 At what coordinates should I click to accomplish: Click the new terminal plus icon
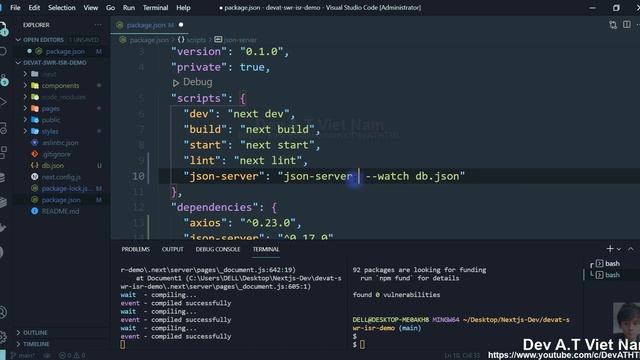coord(610,249)
